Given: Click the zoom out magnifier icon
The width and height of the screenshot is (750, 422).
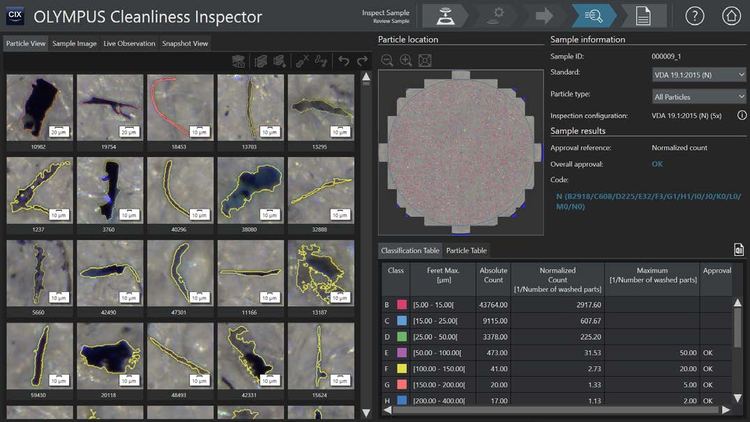Looking at the screenshot, I should [387, 60].
